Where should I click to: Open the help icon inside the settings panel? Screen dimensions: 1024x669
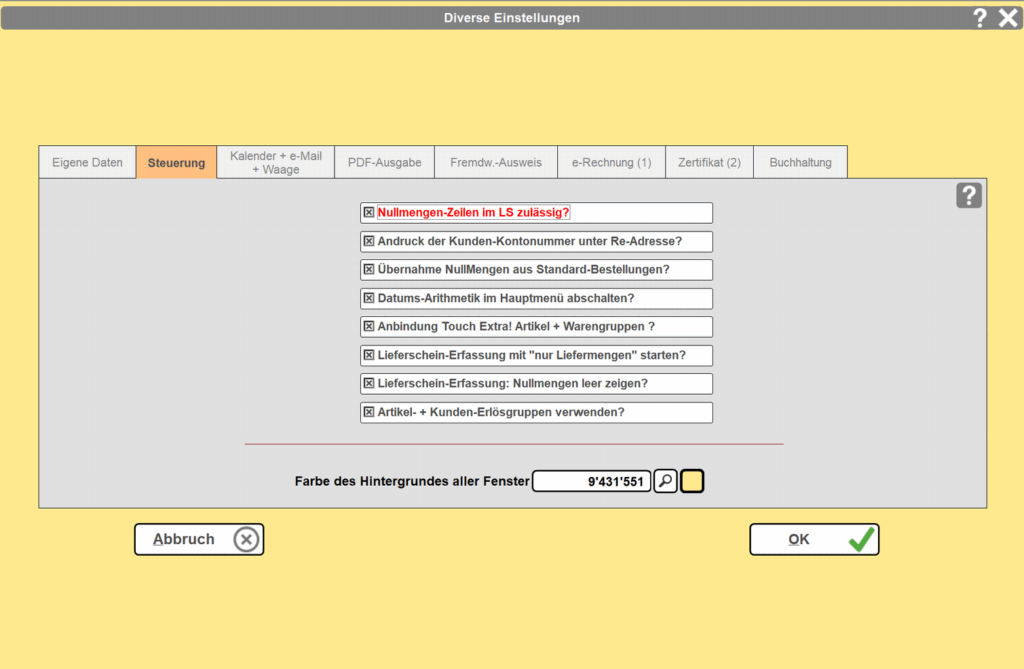coord(968,196)
